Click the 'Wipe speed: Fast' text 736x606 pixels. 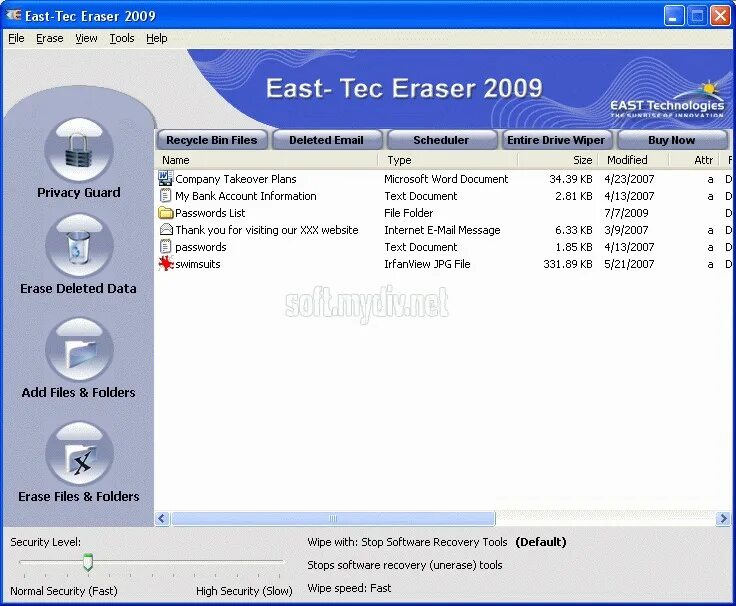[x=349, y=588]
